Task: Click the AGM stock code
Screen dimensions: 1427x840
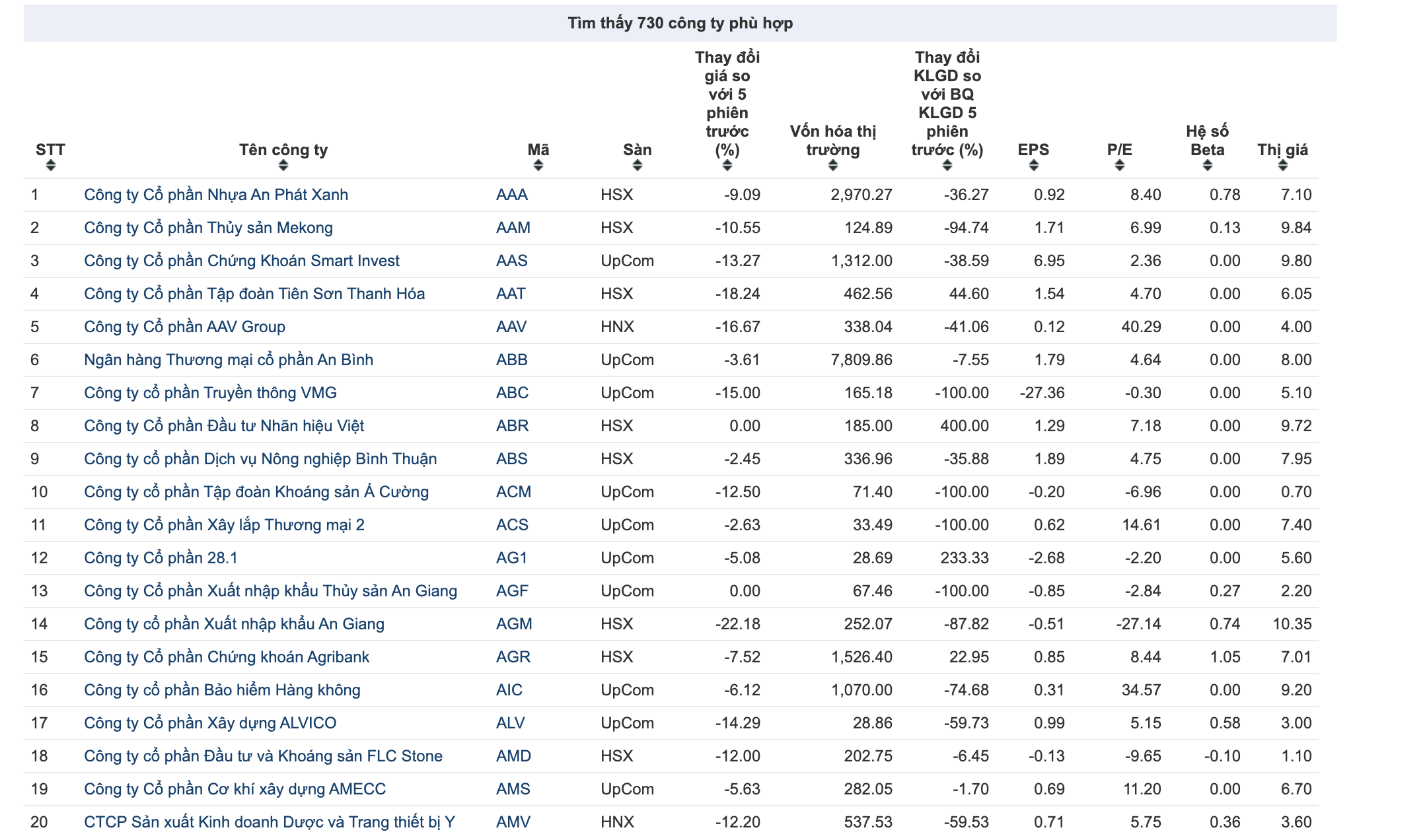Action: coord(513,624)
